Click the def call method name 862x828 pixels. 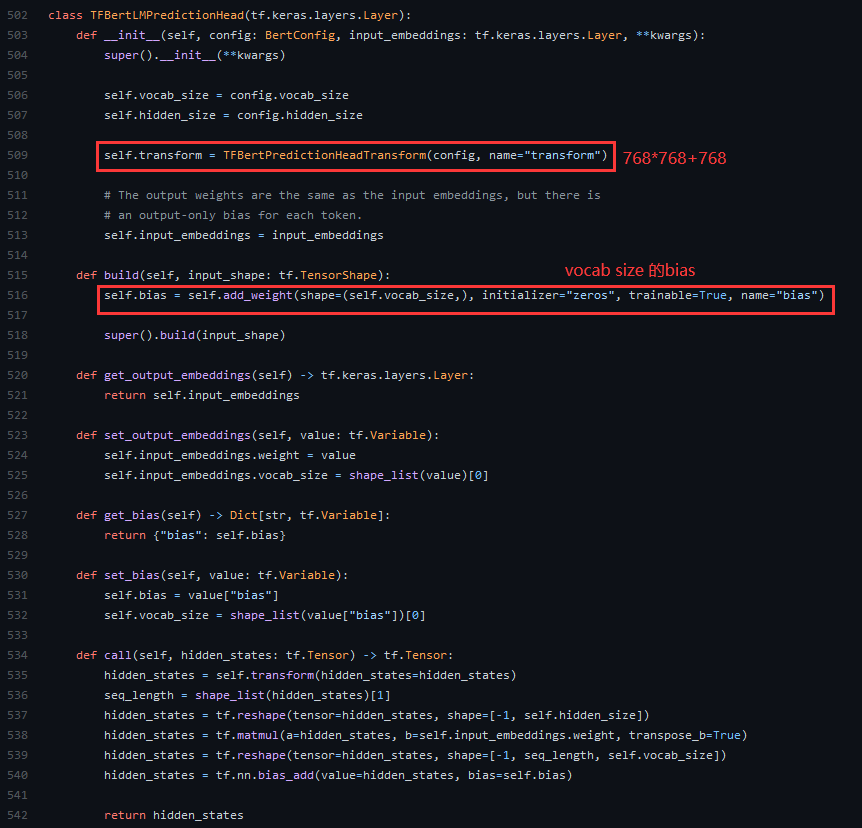[x=118, y=655]
